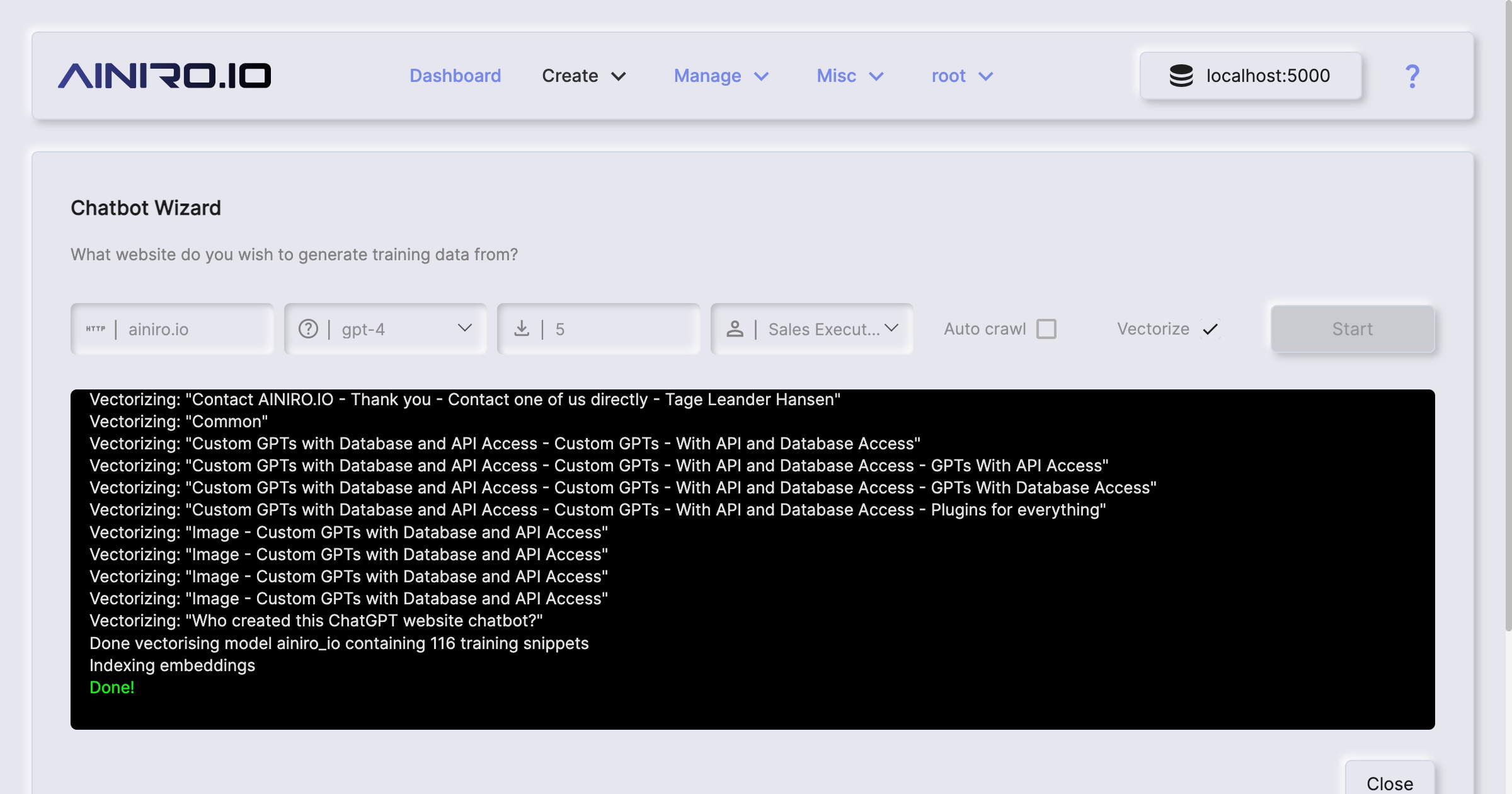Click the question circle icon beside gpt-4
1512x794 pixels.
(x=308, y=329)
